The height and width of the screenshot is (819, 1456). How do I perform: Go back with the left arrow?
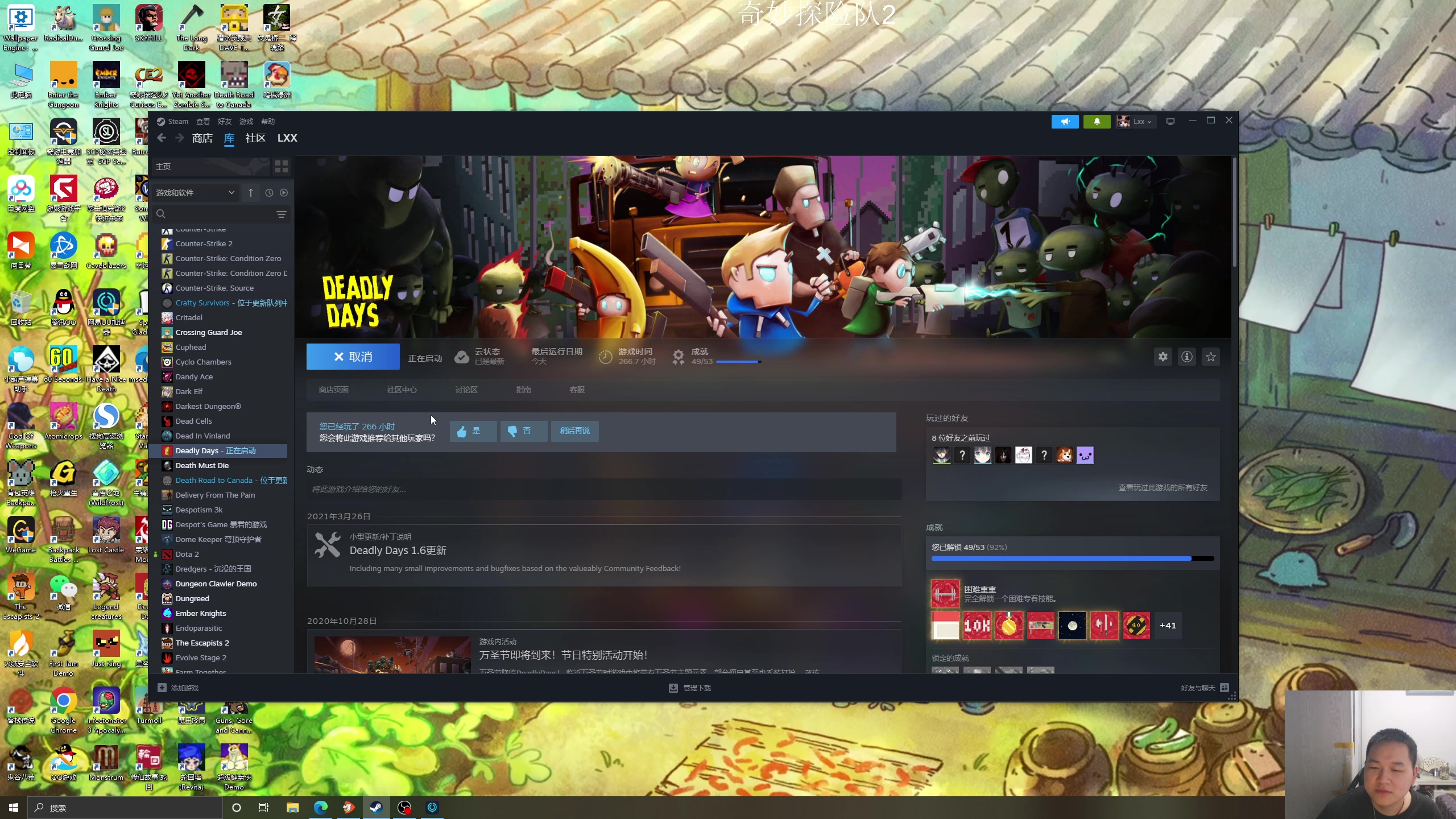162,138
